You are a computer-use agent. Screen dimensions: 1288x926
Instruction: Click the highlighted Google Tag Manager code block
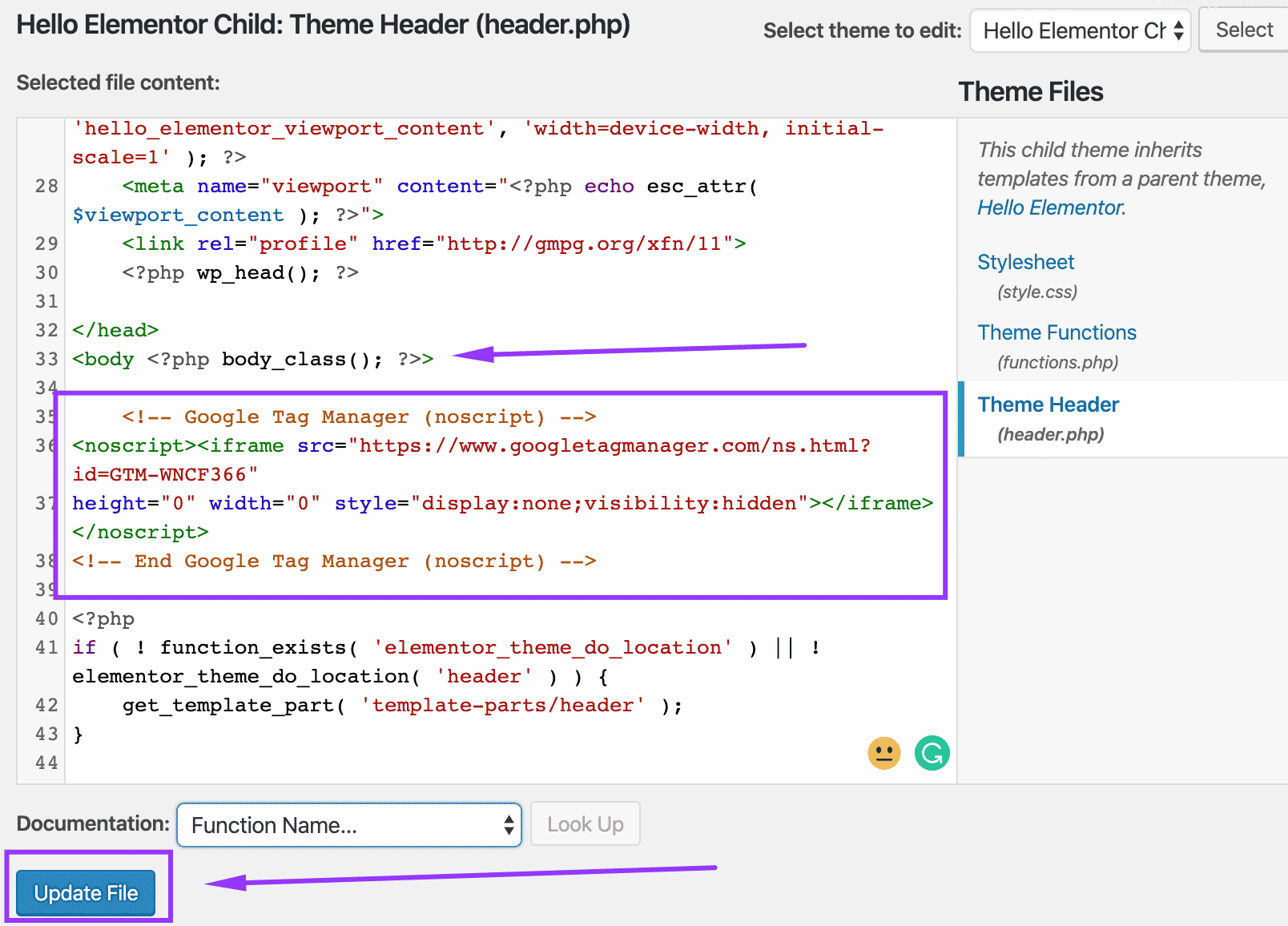click(497, 489)
